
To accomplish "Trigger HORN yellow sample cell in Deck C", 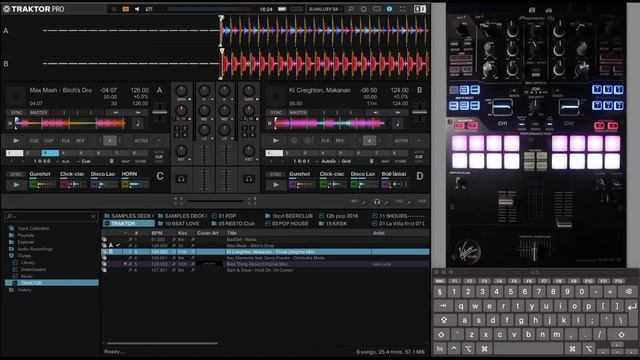I will pyautogui.click(x=125, y=184).
